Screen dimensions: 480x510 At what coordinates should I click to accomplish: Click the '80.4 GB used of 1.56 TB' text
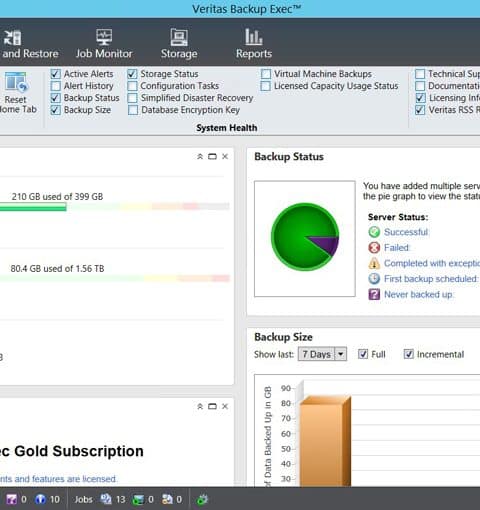57,269
